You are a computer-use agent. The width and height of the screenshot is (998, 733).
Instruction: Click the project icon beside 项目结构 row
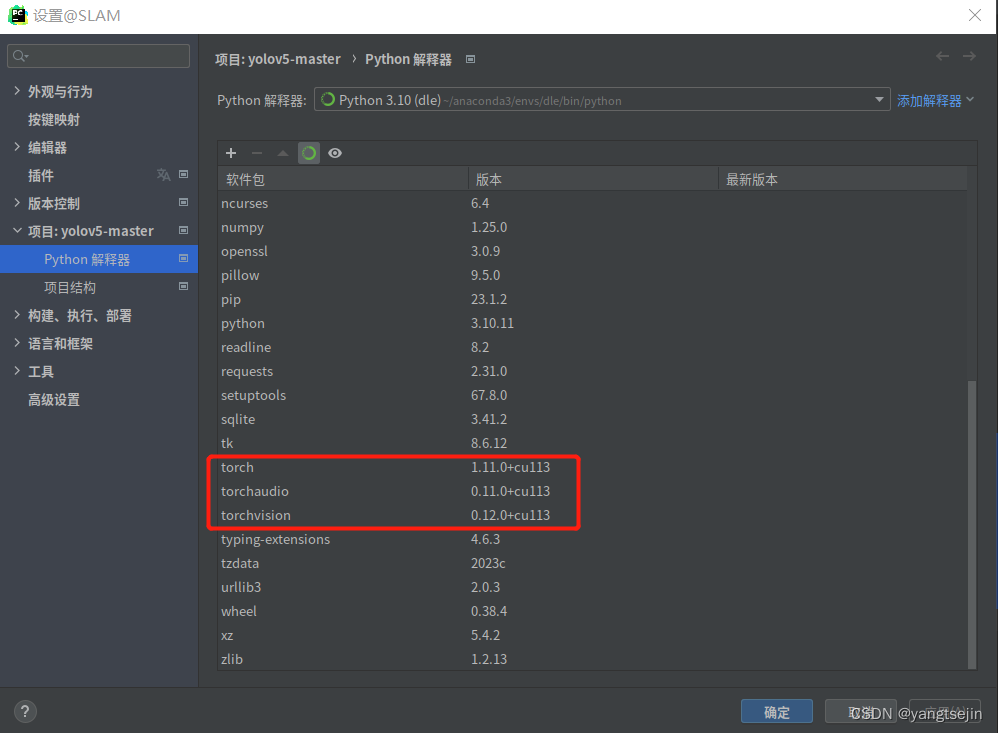pyautogui.click(x=183, y=286)
